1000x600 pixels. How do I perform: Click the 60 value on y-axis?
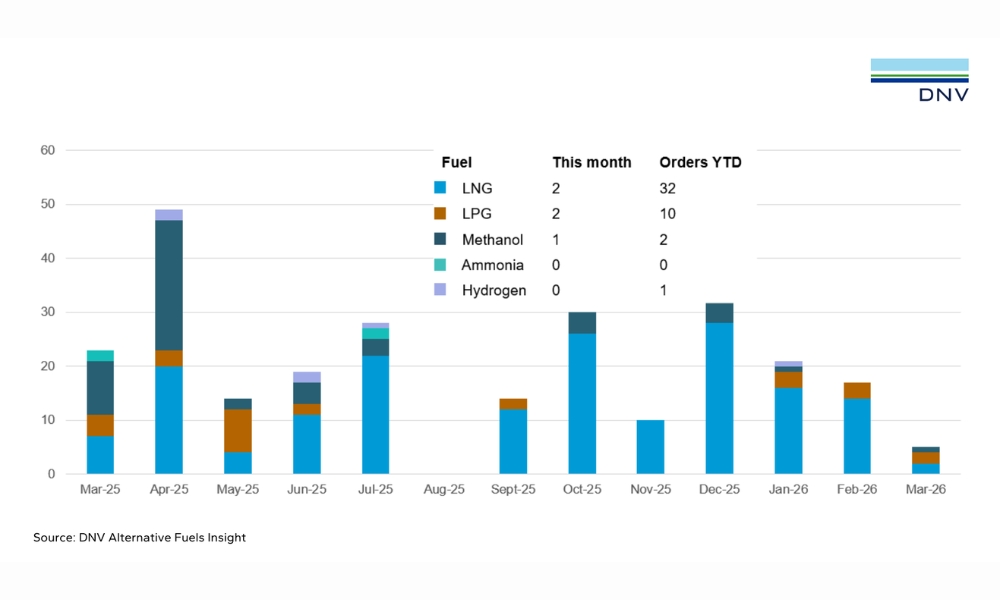[46, 151]
